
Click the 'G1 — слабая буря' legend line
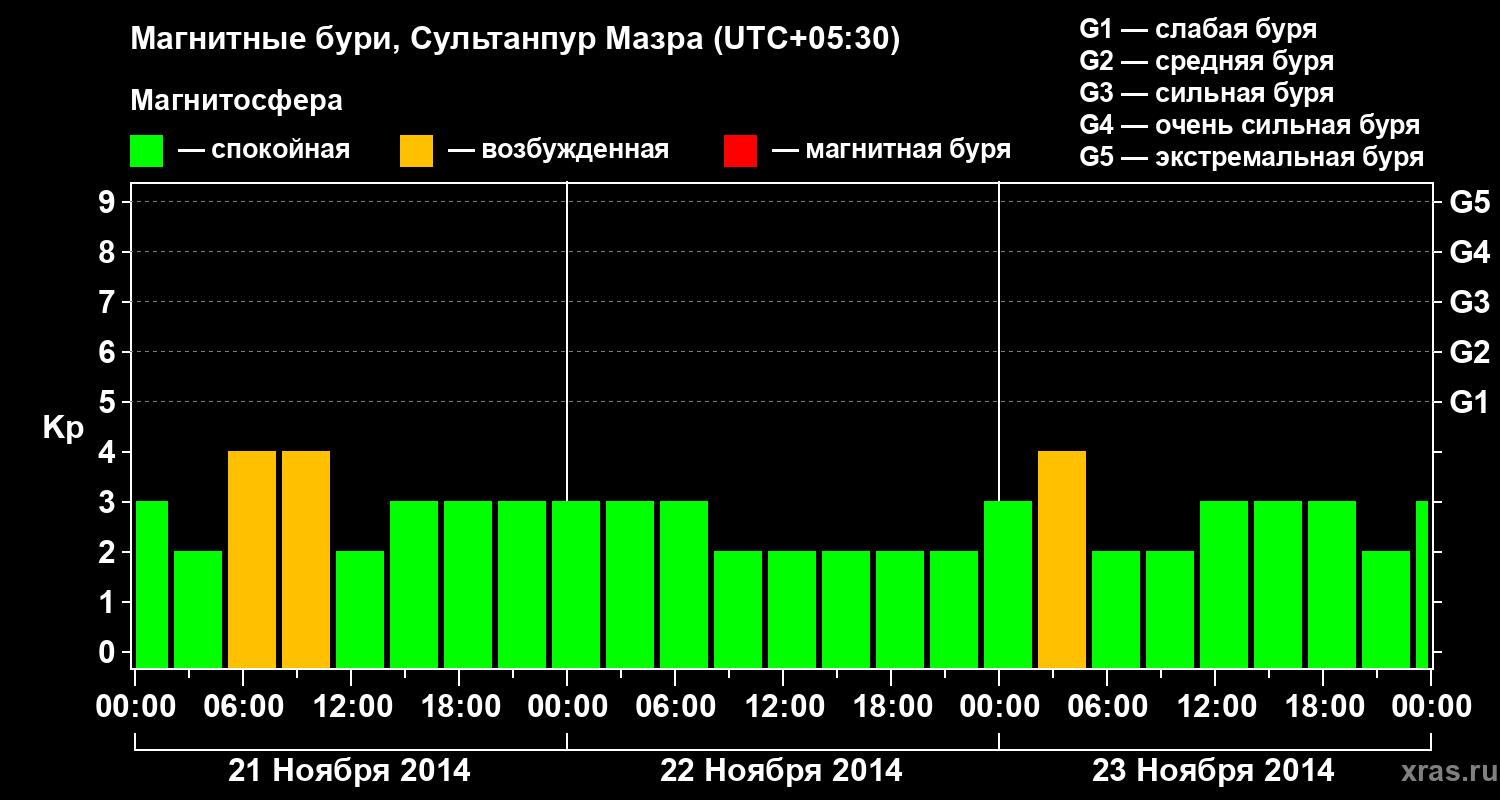(x=1198, y=30)
